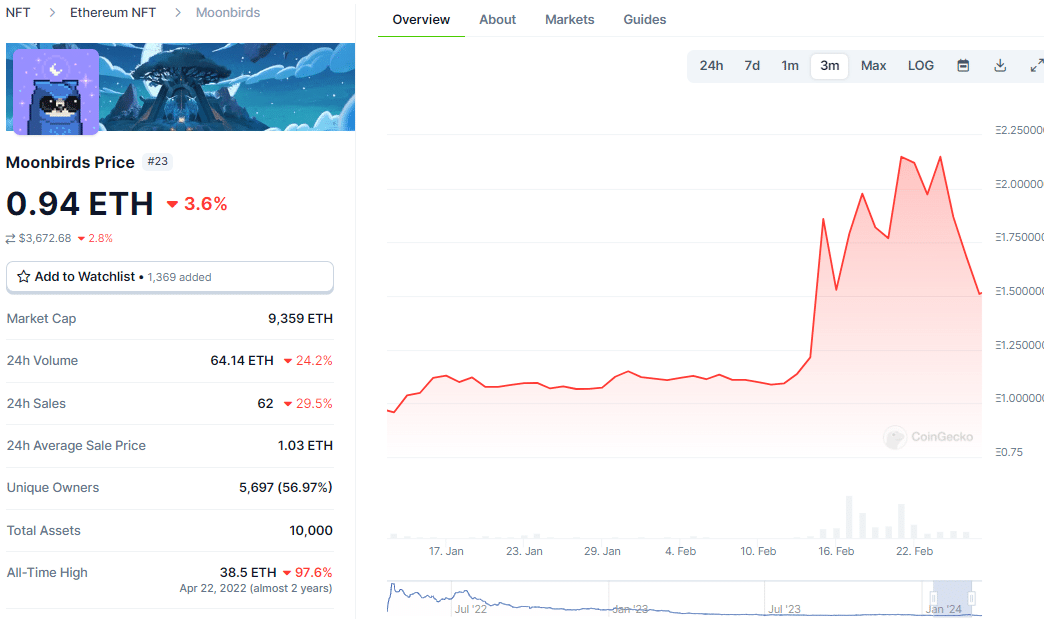The width and height of the screenshot is (1044, 619).
Task: Click the Moonbirds owl avatar image
Action: (x=56, y=92)
